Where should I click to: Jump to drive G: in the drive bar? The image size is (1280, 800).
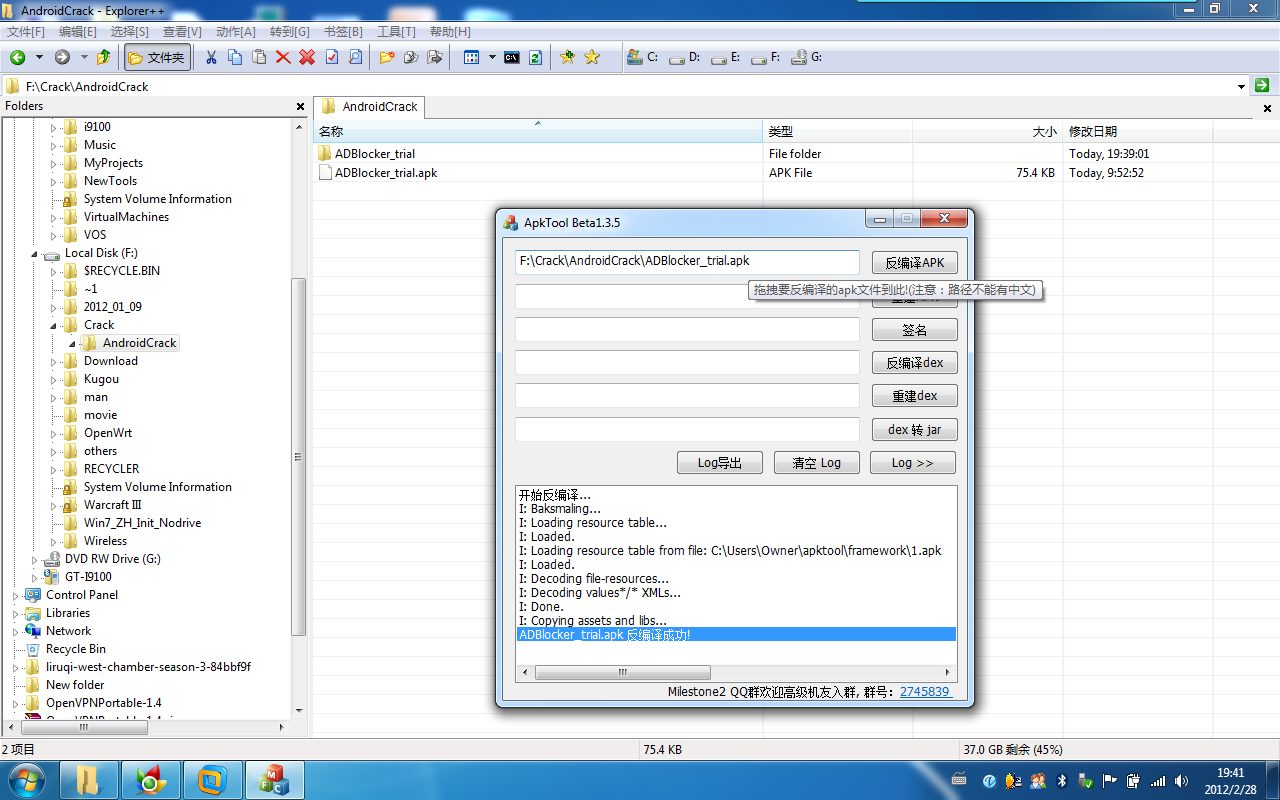pos(806,58)
